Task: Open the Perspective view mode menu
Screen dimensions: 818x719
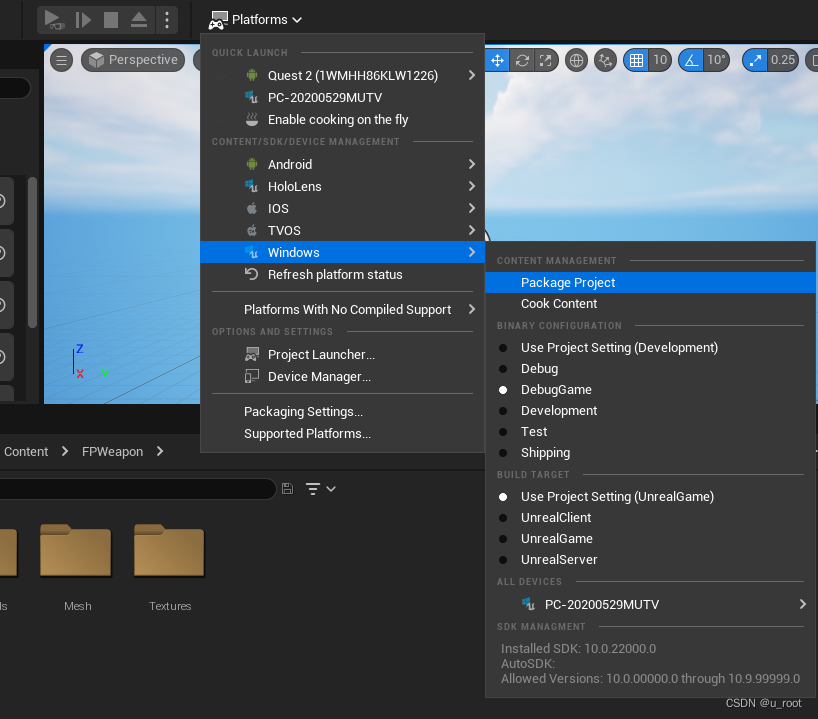Action: tap(133, 60)
